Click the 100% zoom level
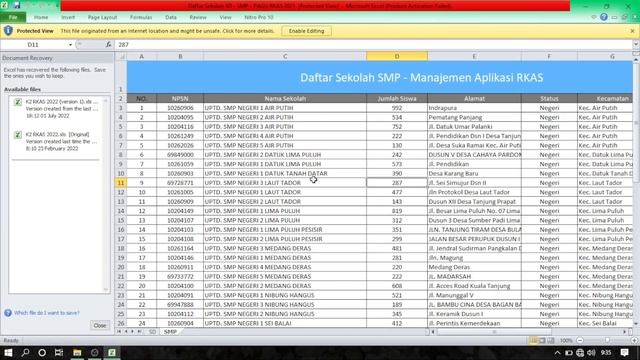 566,340
